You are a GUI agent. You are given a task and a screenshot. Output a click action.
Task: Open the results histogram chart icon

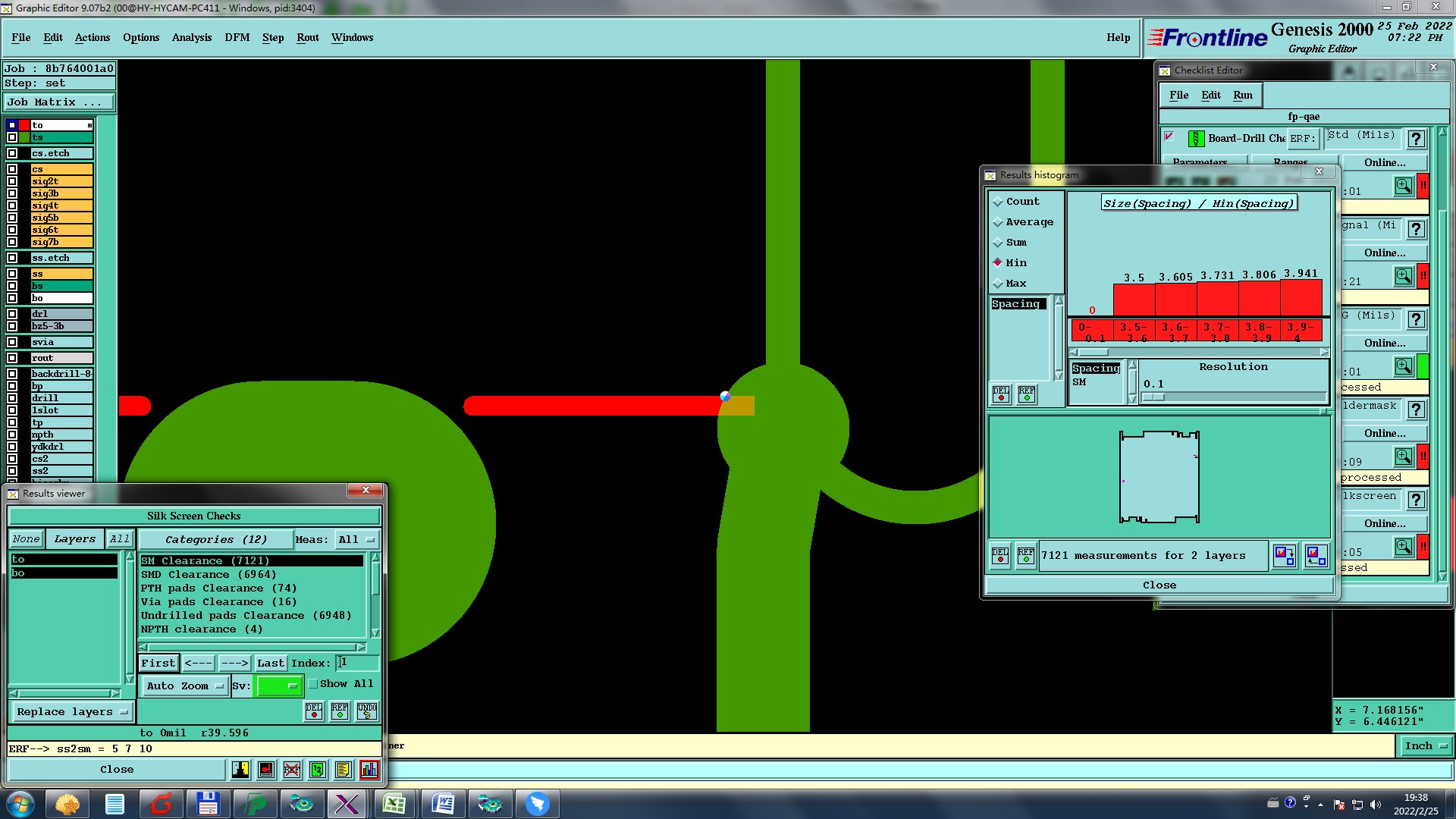[369, 770]
